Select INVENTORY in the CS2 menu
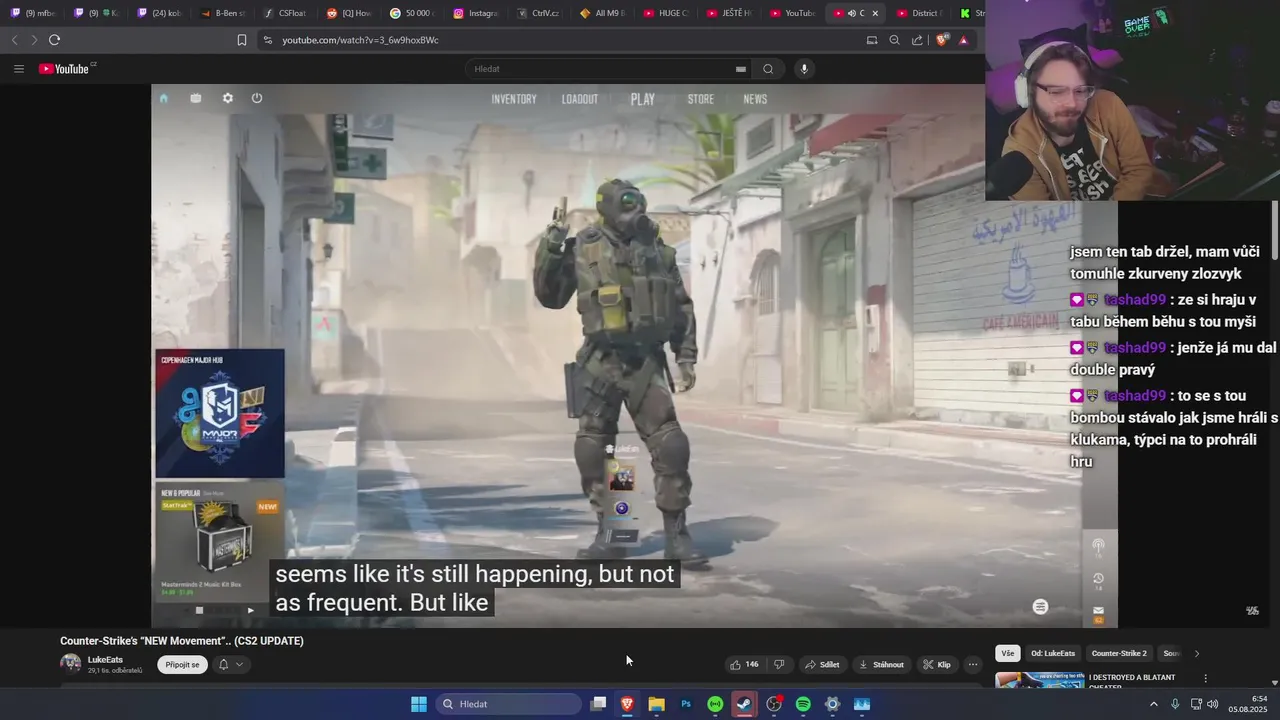The image size is (1280, 720). (514, 99)
